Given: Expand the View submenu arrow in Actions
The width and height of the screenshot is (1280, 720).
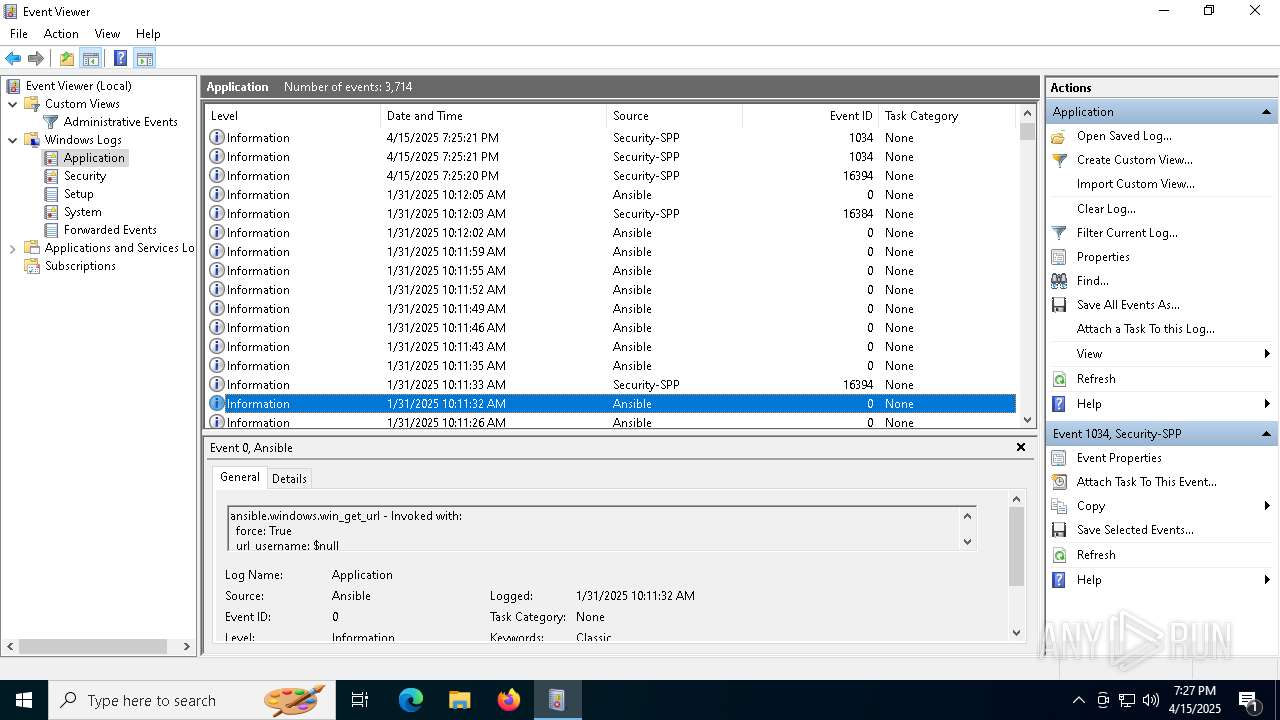Looking at the screenshot, I should pyautogui.click(x=1267, y=354).
